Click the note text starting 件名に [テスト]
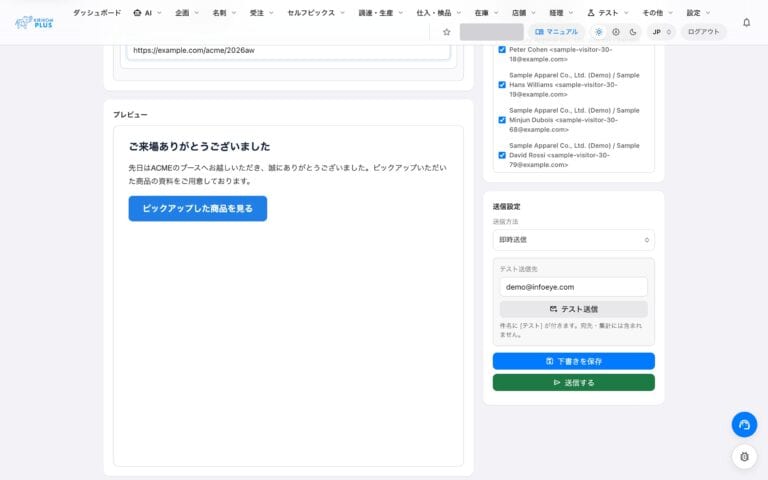Viewport: 768px width, 480px height. [x=571, y=330]
